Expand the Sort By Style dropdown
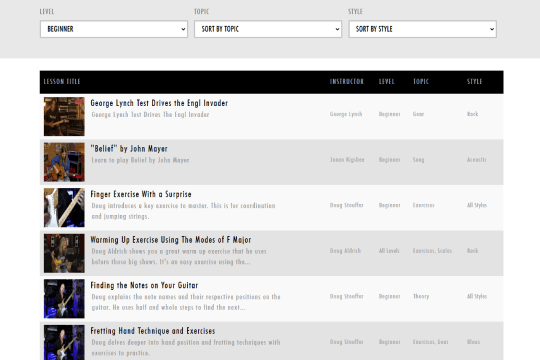Image resolution: width=540 pixels, height=360 pixels. [x=423, y=29]
